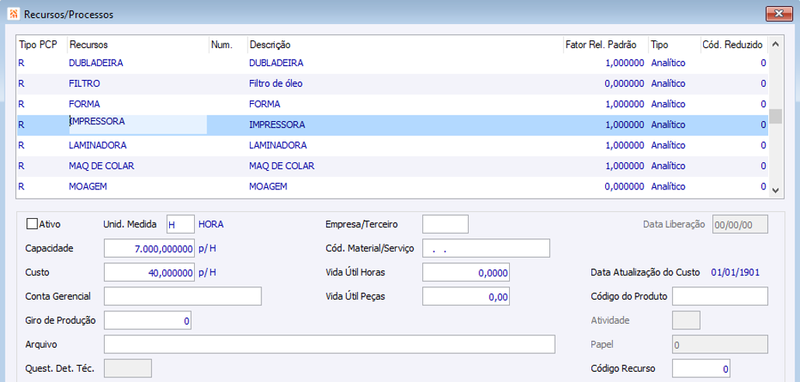Viewport: 800px width, 382px height.
Task: Click the Atividade field
Action: 687,320
